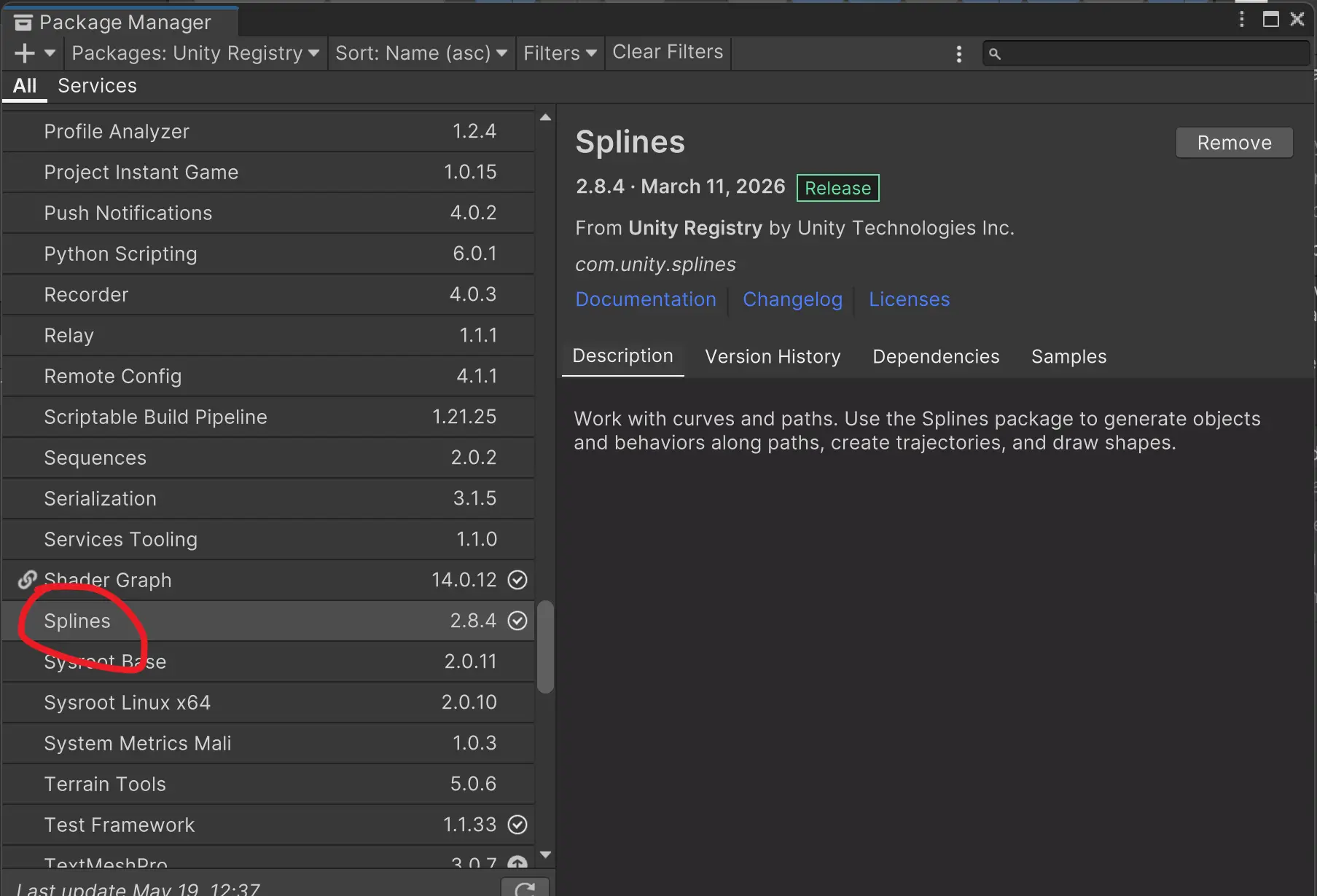1317x896 pixels.
Task: Select the Services Tooling package
Action: click(x=268, y=539)
